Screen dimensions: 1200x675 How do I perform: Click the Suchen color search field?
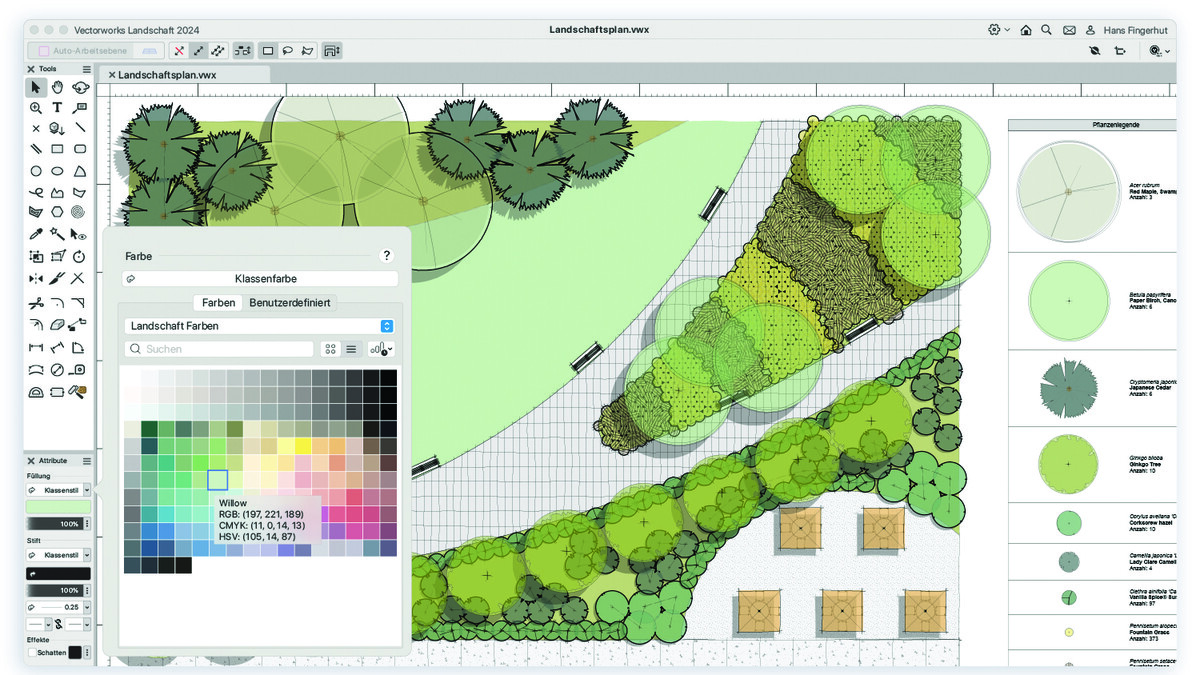click(220, 349)
